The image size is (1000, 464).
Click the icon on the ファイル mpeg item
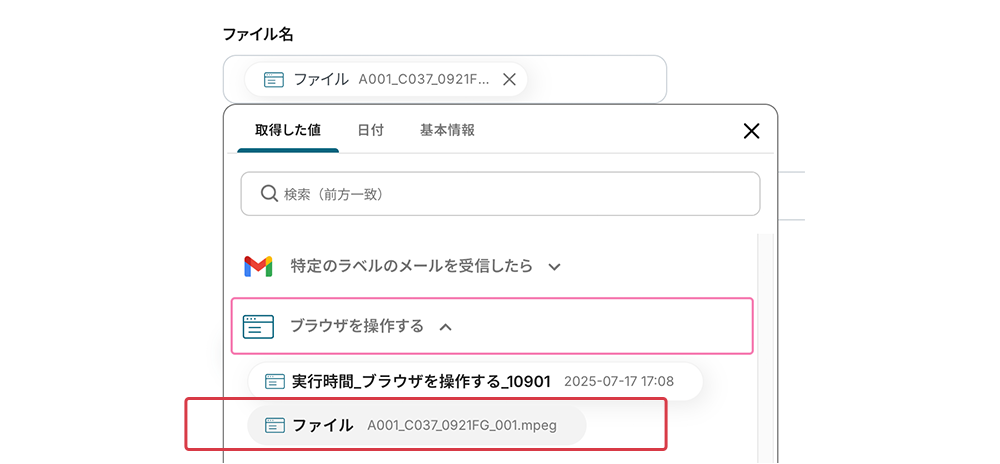pyautogui.click(x=275, y=425)
